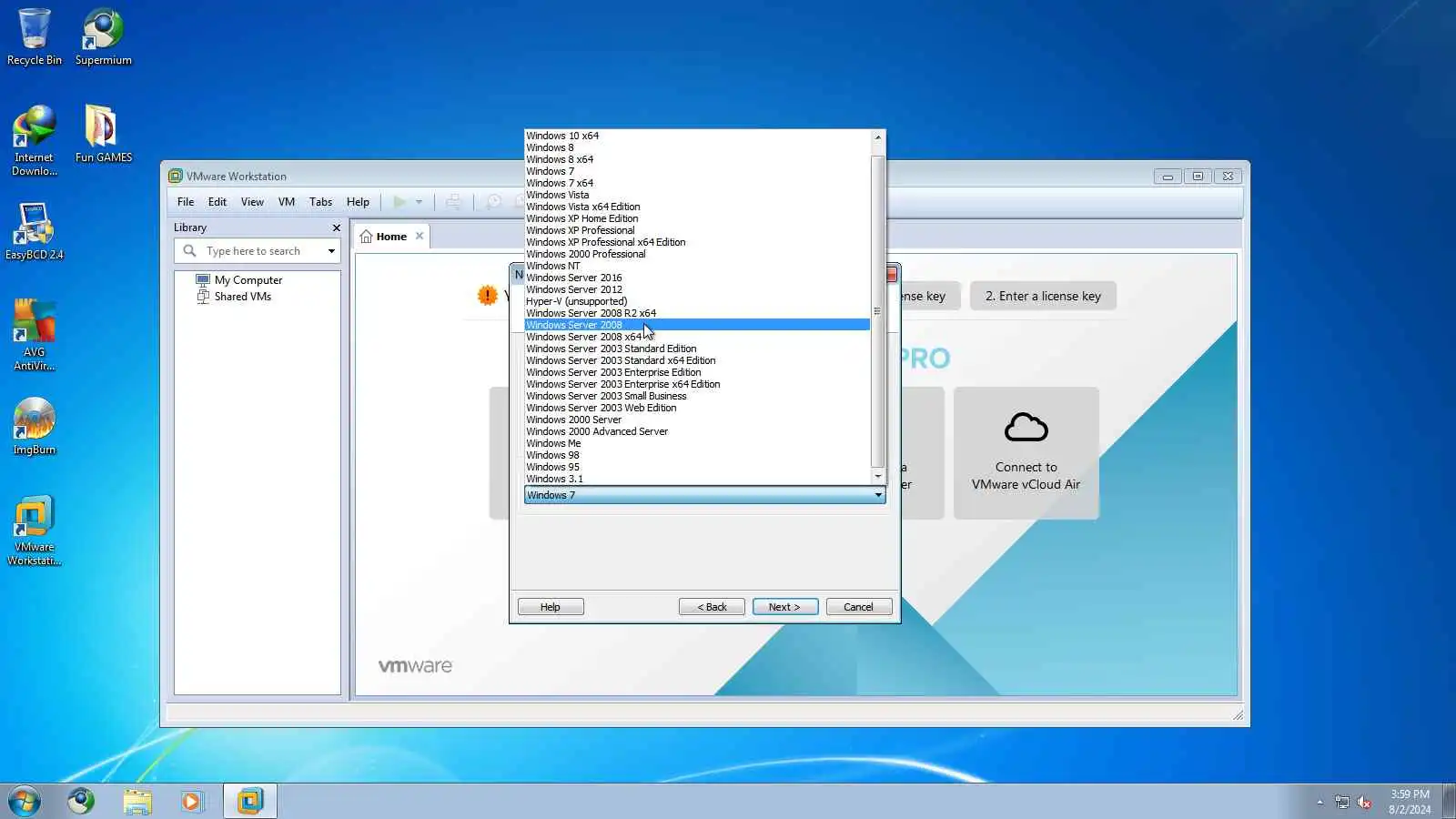Choose 'Windows Server 2003 Small Business'
This screenshot has height=819, width=1456.
[x=697, y=396]
